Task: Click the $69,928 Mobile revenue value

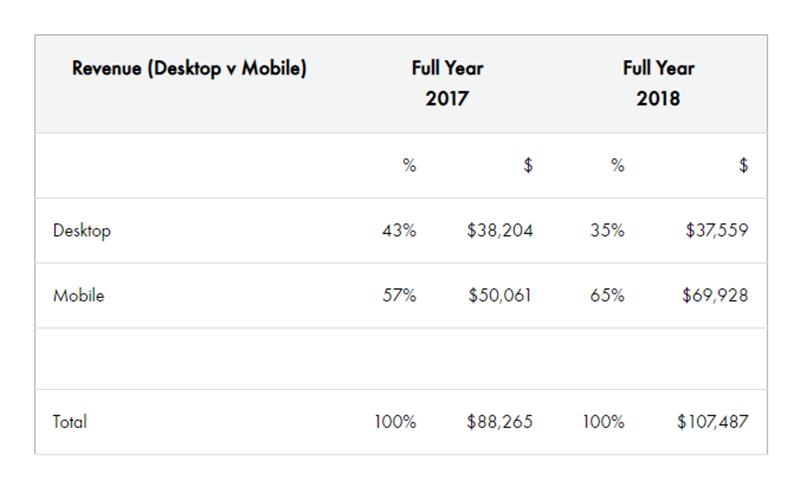Action: tap(715, 296)
